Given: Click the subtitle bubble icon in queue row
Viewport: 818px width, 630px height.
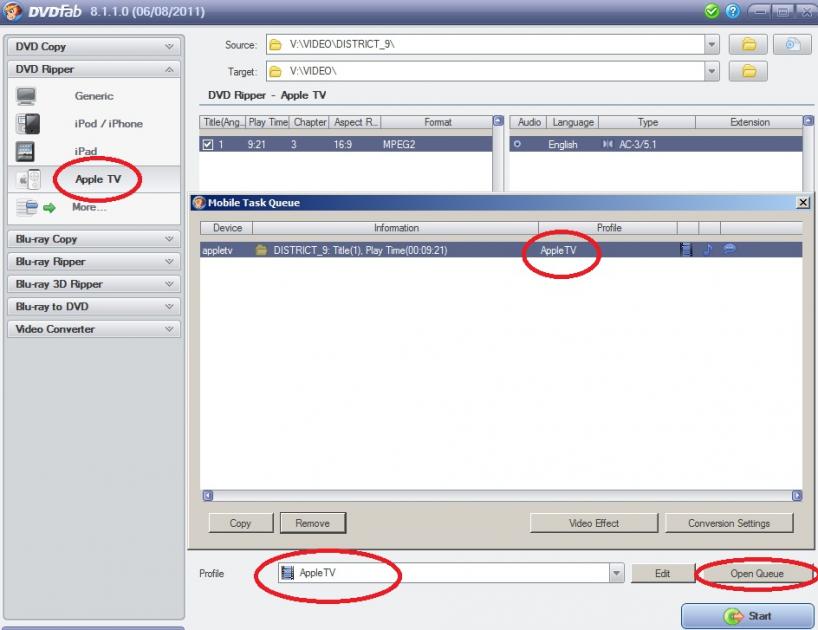Looking at the screenshot, I should (729, 249).
